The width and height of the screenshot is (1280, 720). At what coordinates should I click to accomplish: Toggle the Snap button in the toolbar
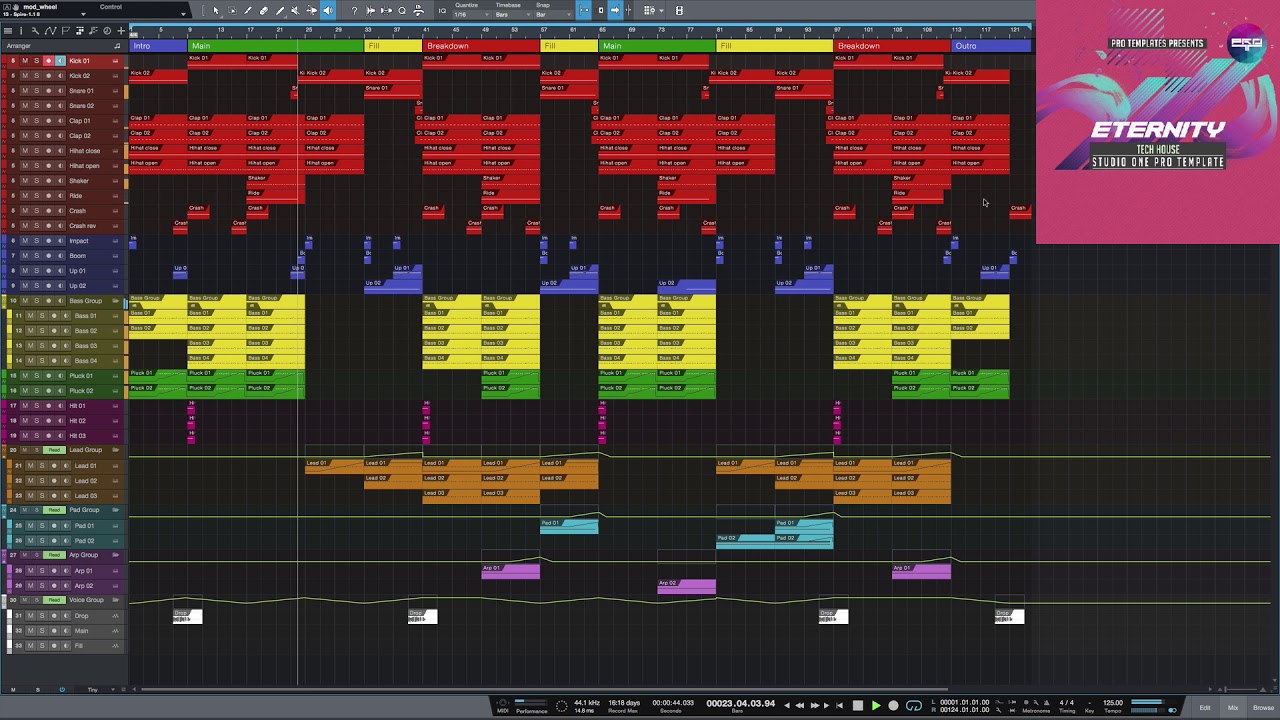tap(583, 11)
